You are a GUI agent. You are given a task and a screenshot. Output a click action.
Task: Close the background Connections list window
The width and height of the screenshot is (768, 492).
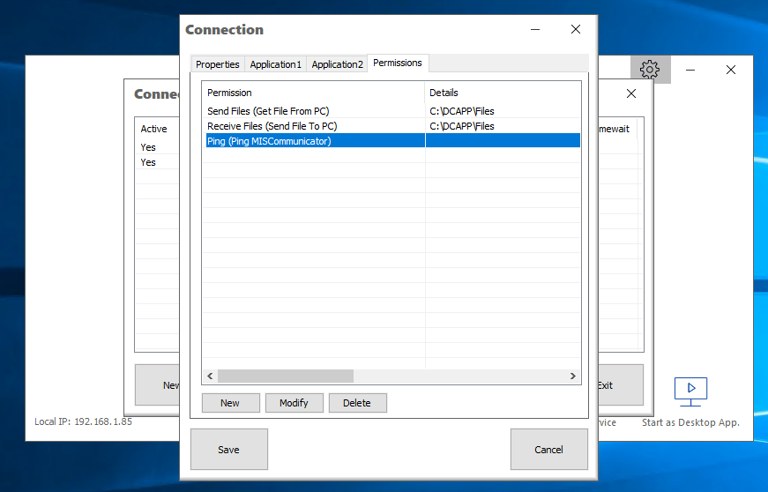pyautogui.click(x=631, y=94)
